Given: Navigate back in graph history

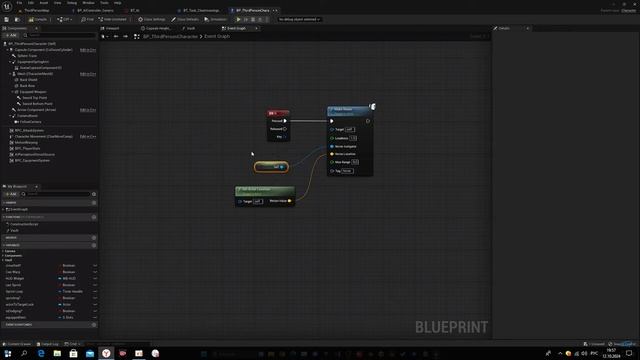Looking at the screenshot, I should [116, 36].
